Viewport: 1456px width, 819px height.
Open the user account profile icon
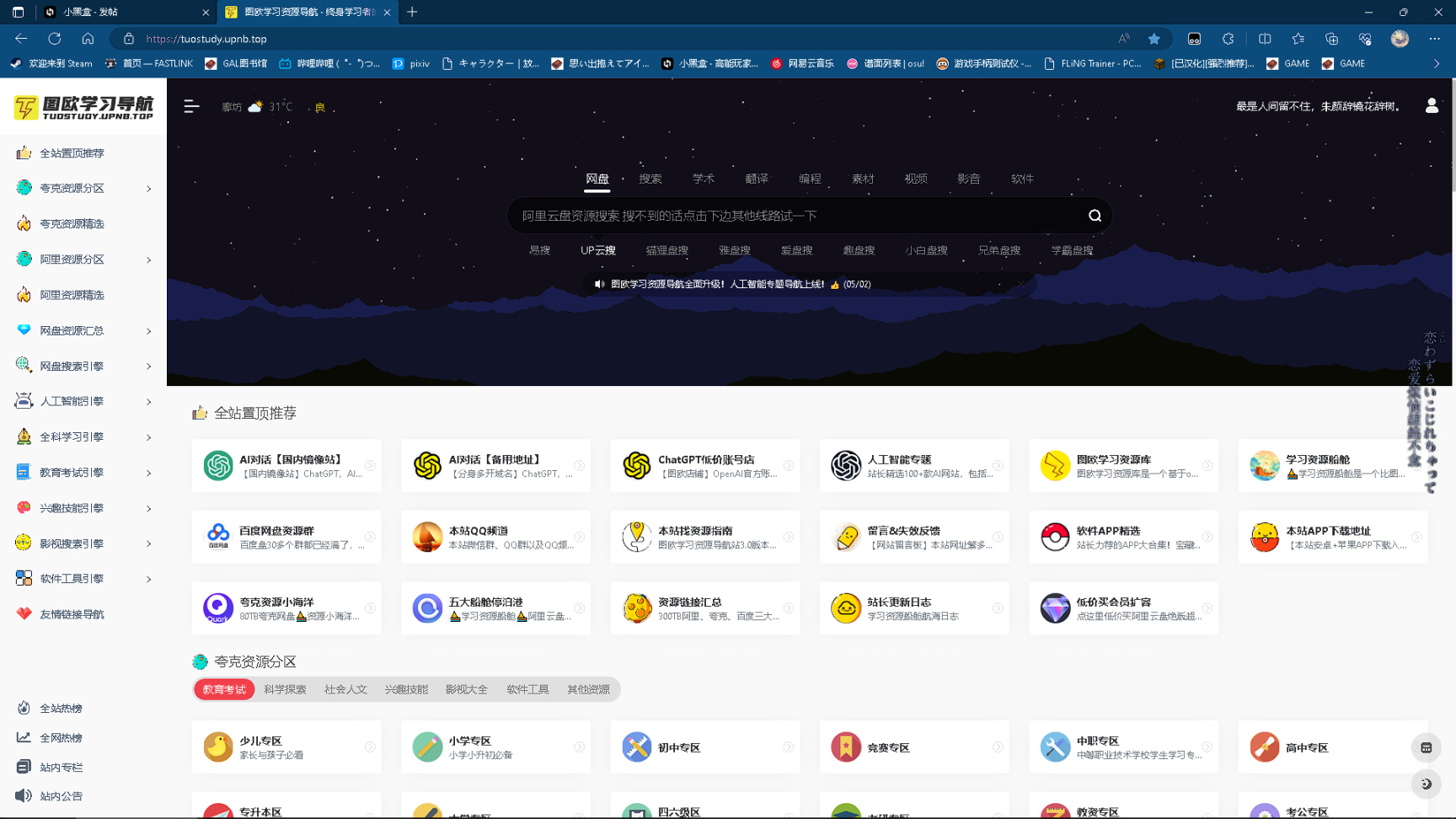click(x=1432, y=105)
